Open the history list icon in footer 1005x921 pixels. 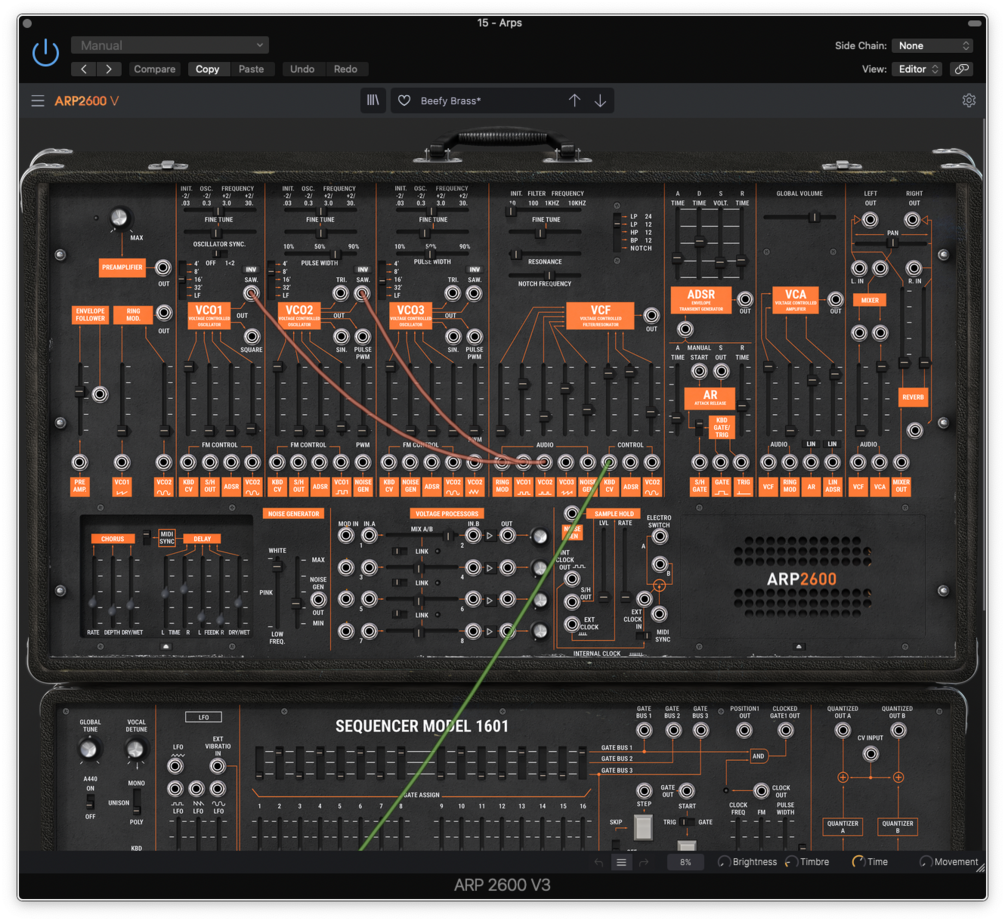(621, 863)
